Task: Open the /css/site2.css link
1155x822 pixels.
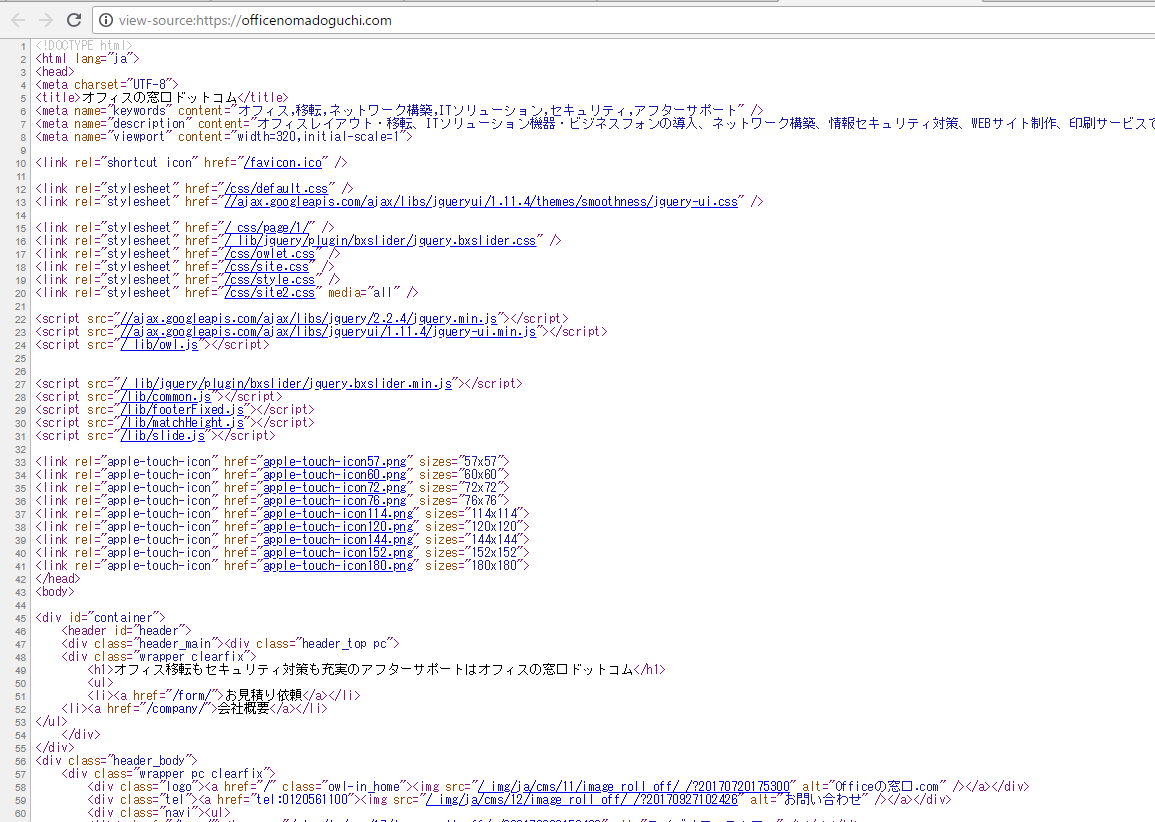Action: 270,293
